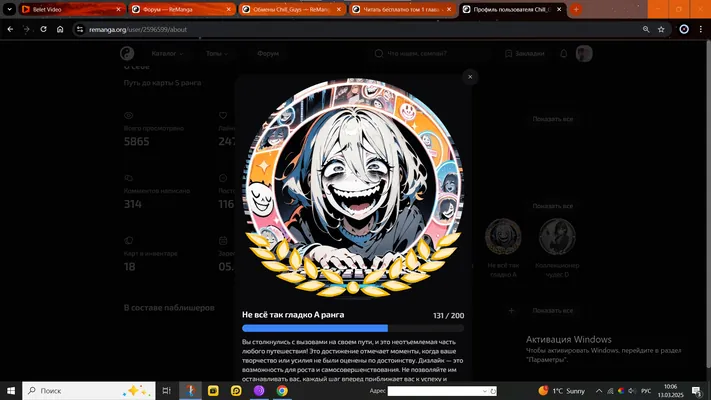Close the achievement popup with X
The height and width of the screenshot is (400, 711).
[470, 77]
